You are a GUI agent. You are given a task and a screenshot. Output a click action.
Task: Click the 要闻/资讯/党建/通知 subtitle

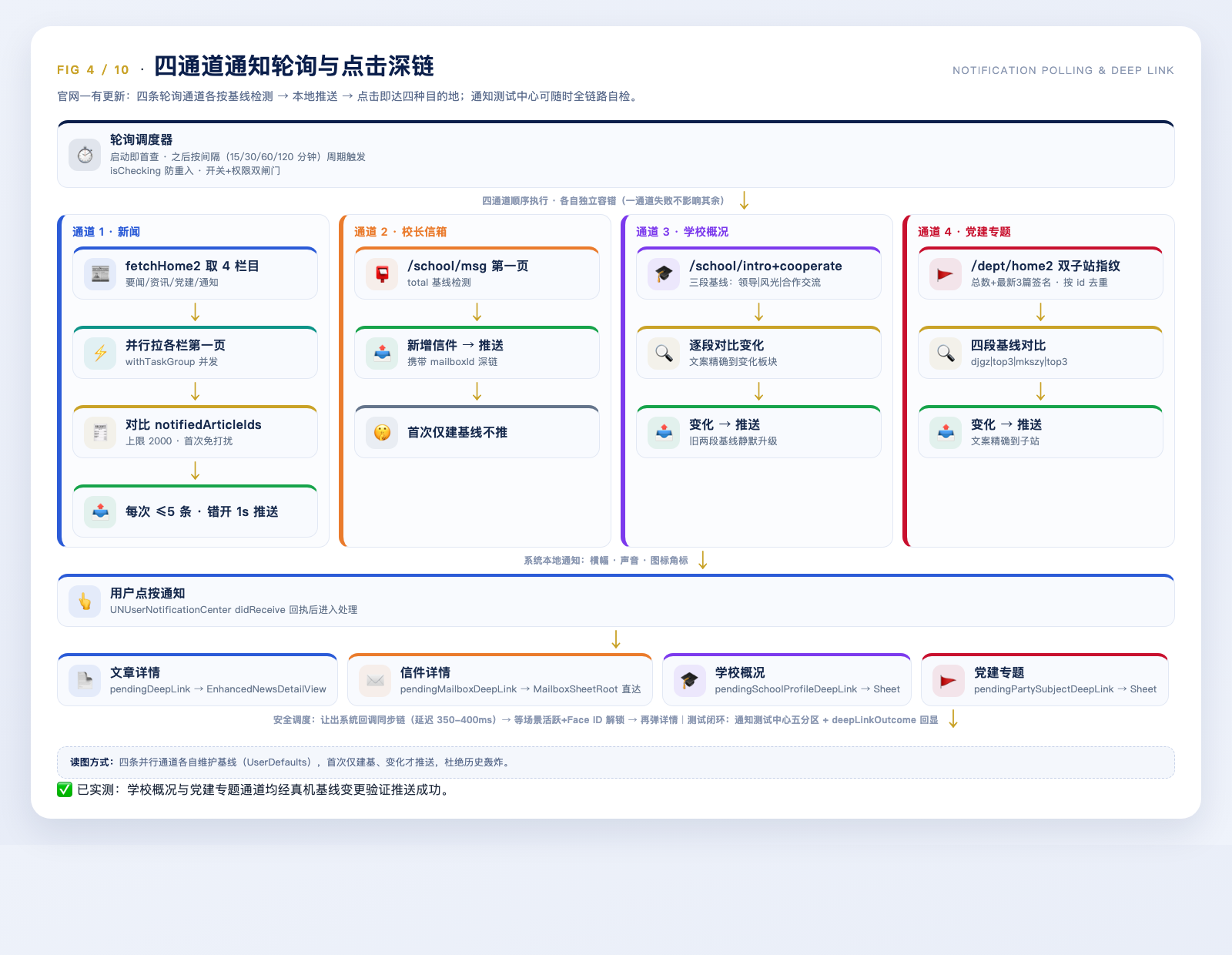pos(172,283)
